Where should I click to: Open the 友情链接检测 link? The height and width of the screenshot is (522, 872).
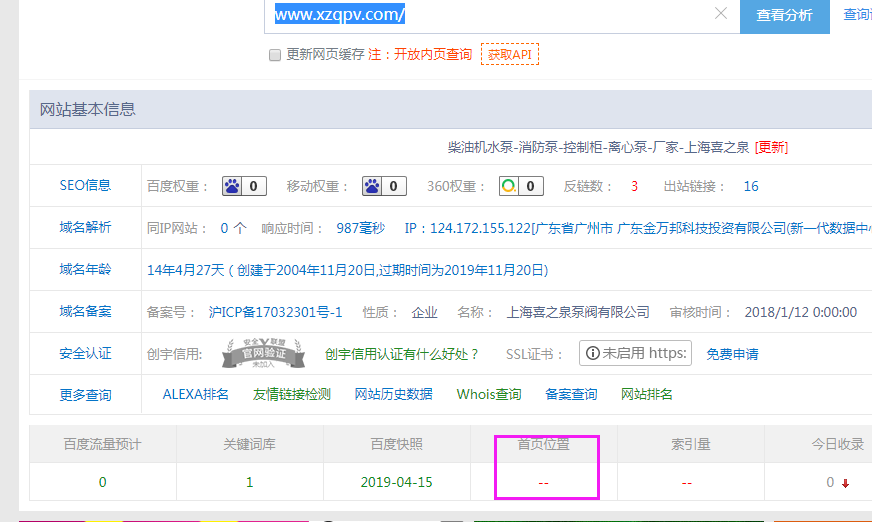click(291, 395)
